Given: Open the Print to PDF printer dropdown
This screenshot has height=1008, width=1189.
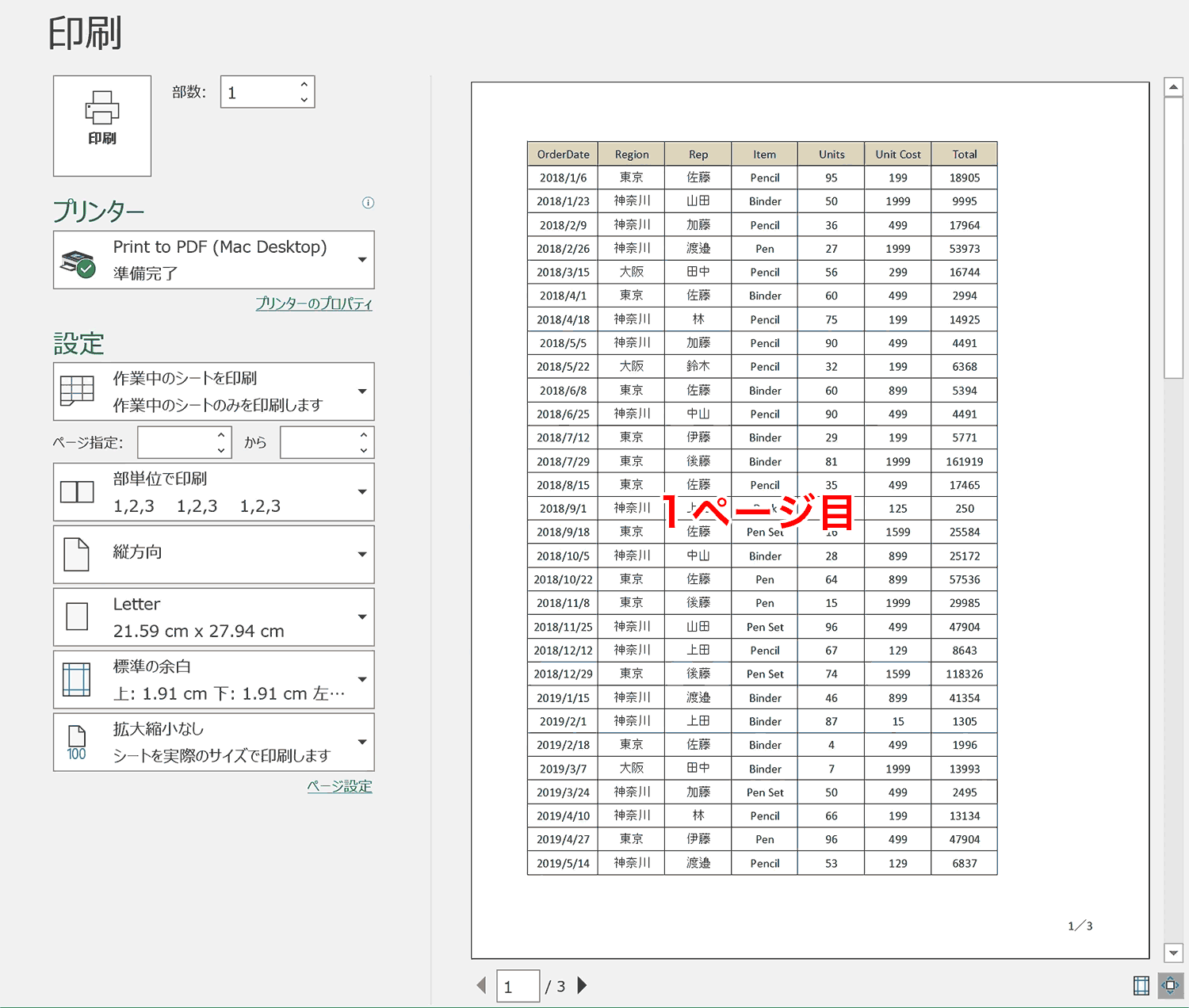Looking at the screenshot, I should [214, 260].
